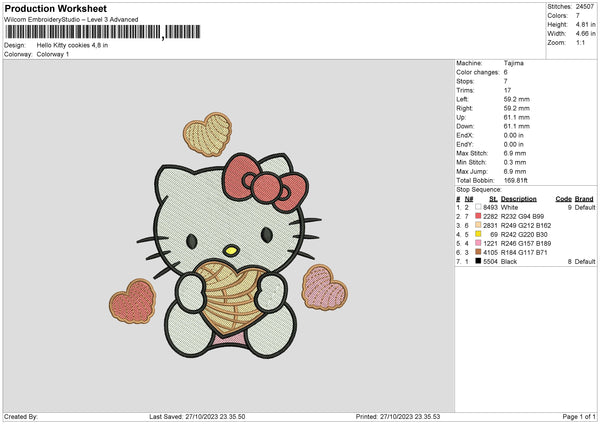The image size is (600, 424).
Task: Click the brown R184 G117 B71 swatch
Action: click(x=478, y=252)
